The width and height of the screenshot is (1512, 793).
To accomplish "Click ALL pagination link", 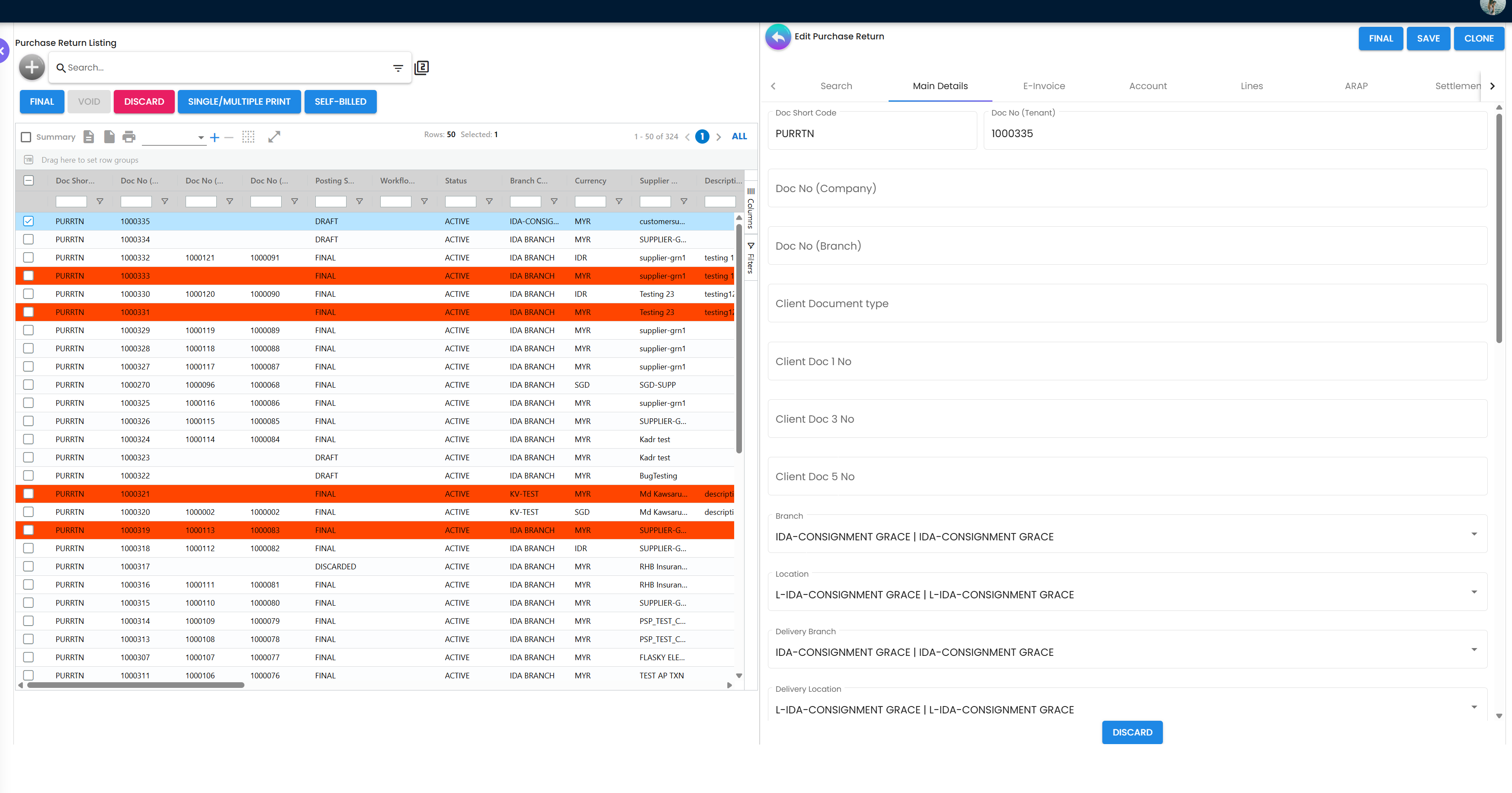I will point(739,136).
